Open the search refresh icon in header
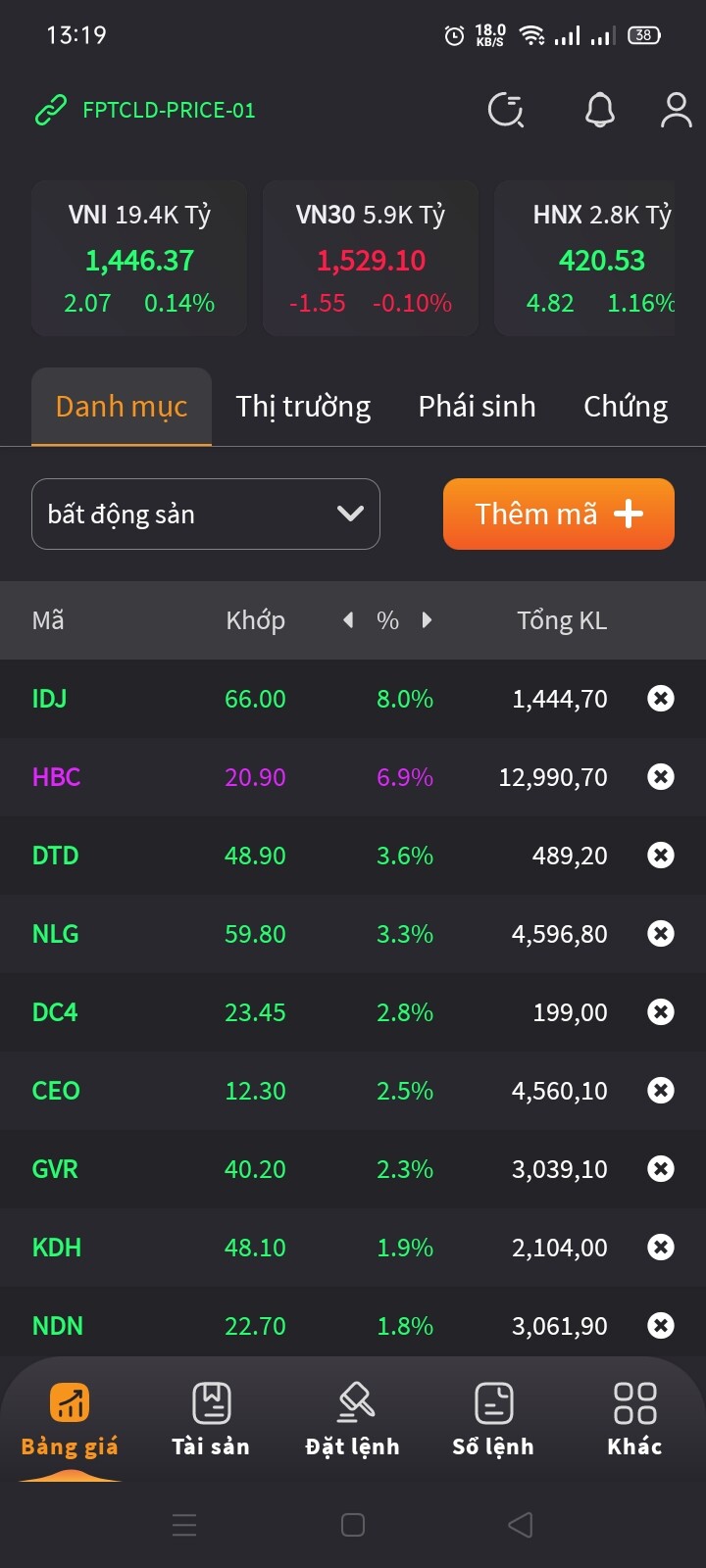The height and width of the screenshot is (1568, 706). click(x=506, y=111)
